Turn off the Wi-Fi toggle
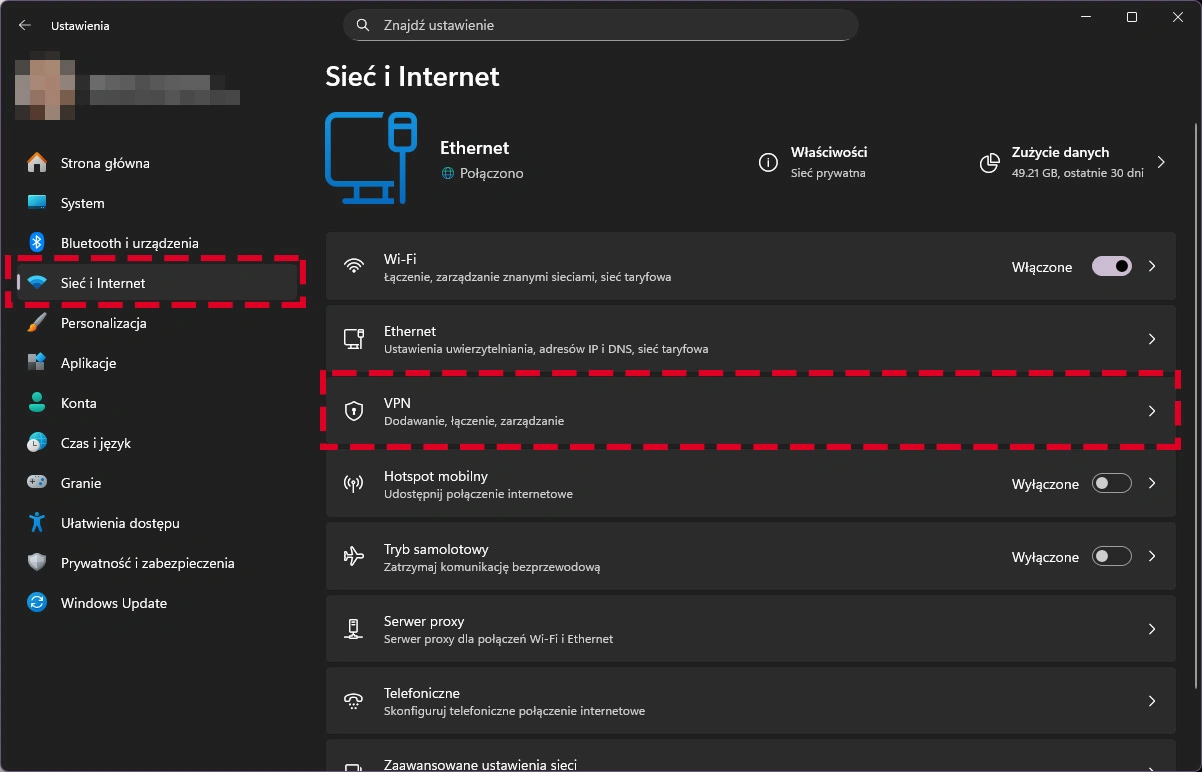 1111,266
